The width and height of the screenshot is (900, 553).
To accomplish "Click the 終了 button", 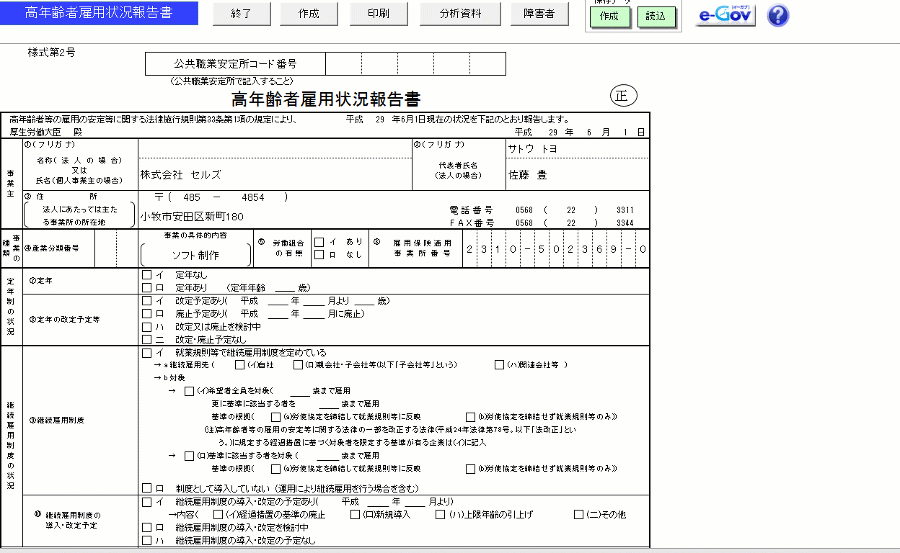I will click(241, 14).
